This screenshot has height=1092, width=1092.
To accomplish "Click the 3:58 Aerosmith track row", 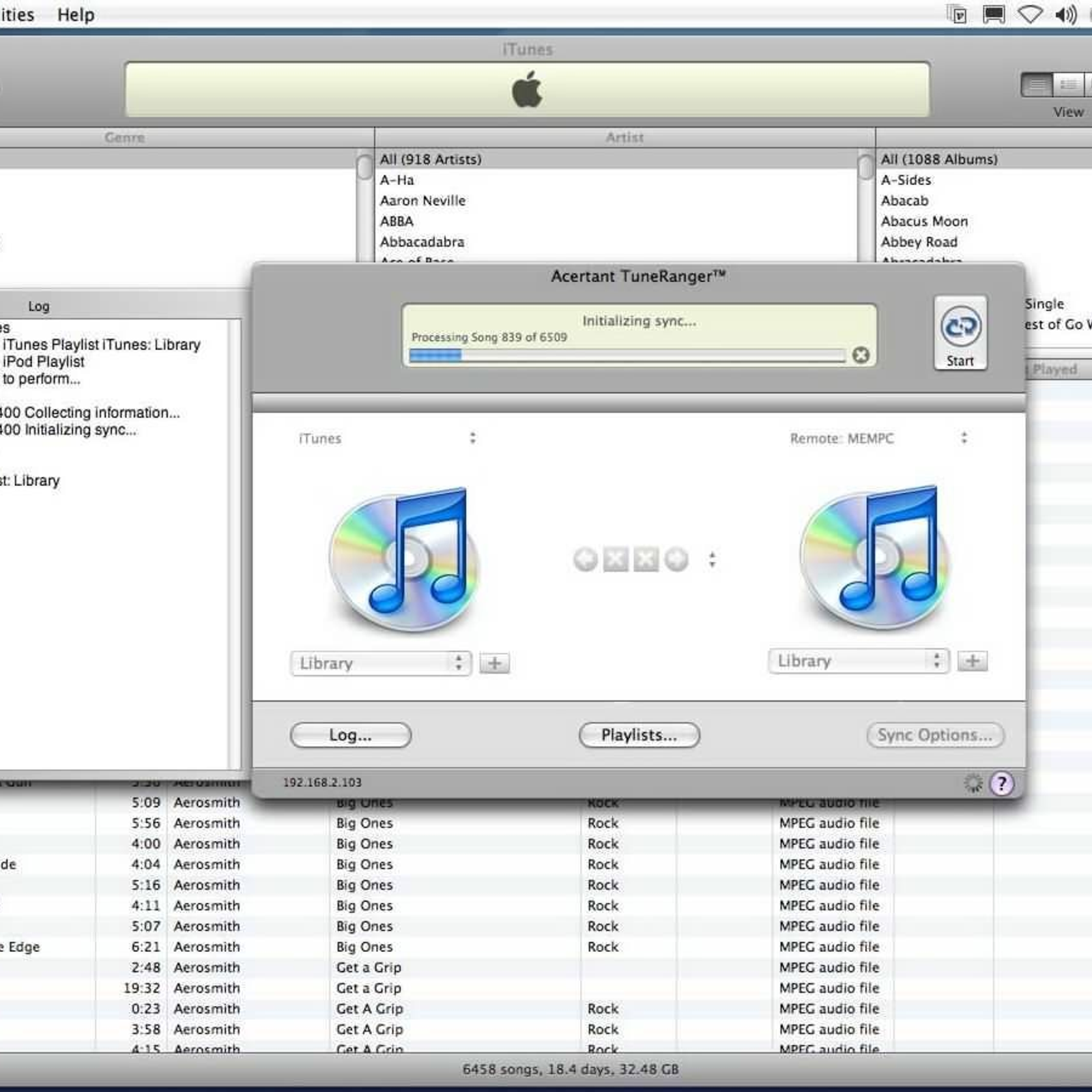I will point(546,1029).
